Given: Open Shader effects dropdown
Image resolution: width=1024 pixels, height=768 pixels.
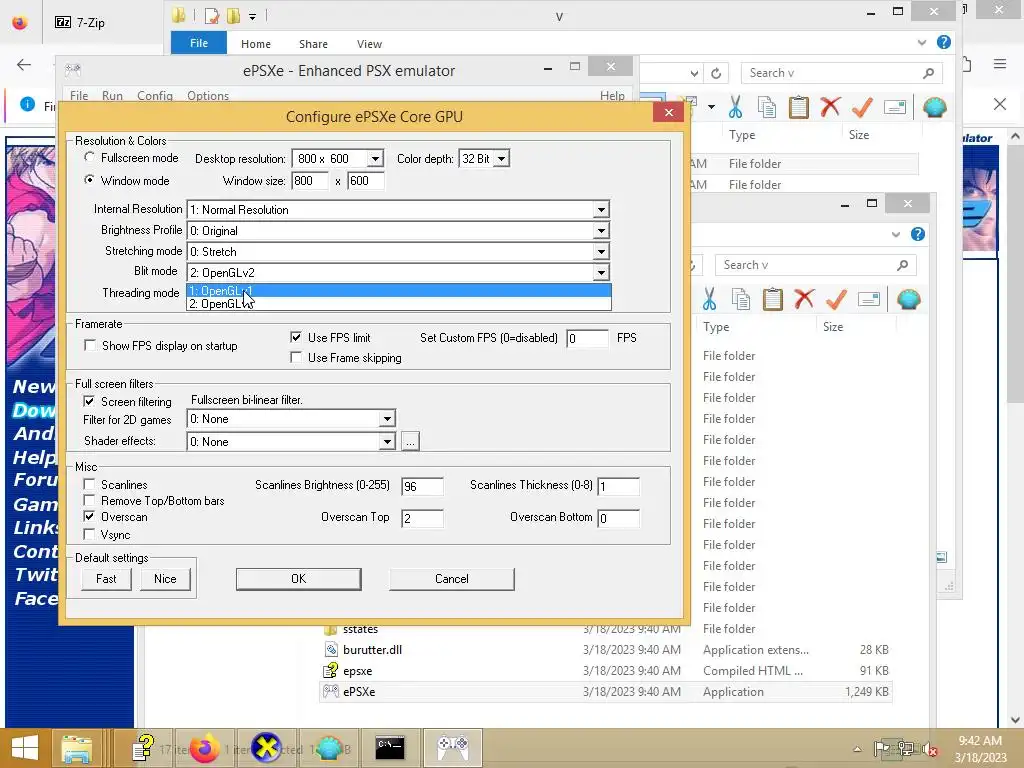Looking at the screenshot, I should (387, 441).
